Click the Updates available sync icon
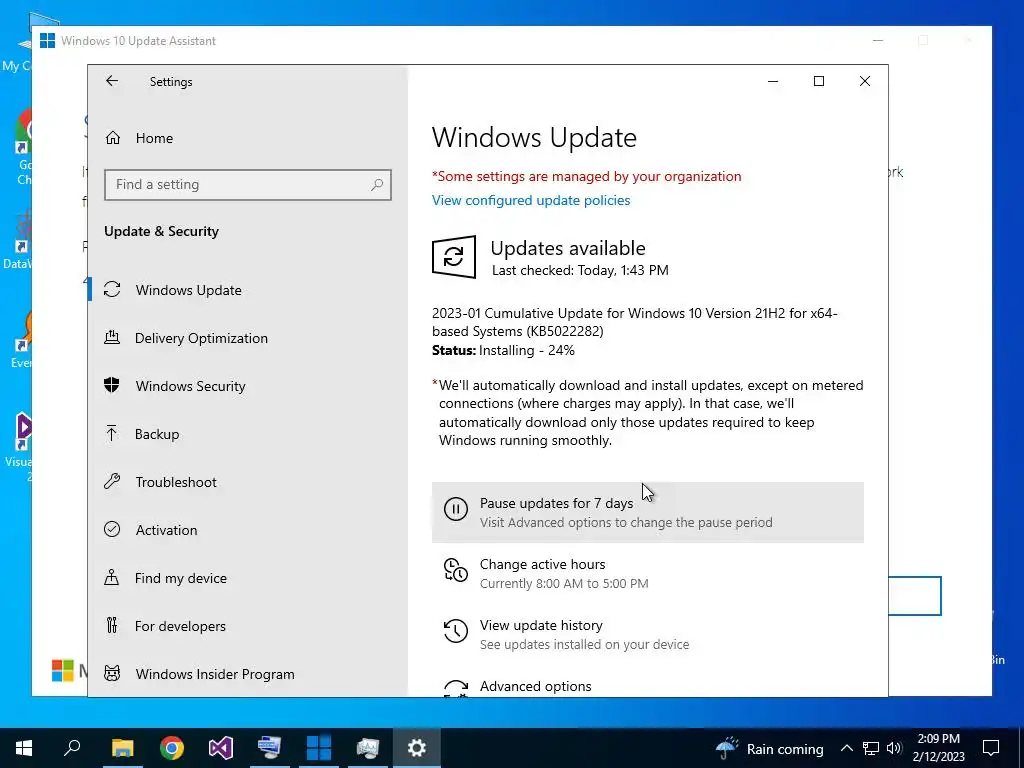 pyautogui.click(x=454, y=257)
